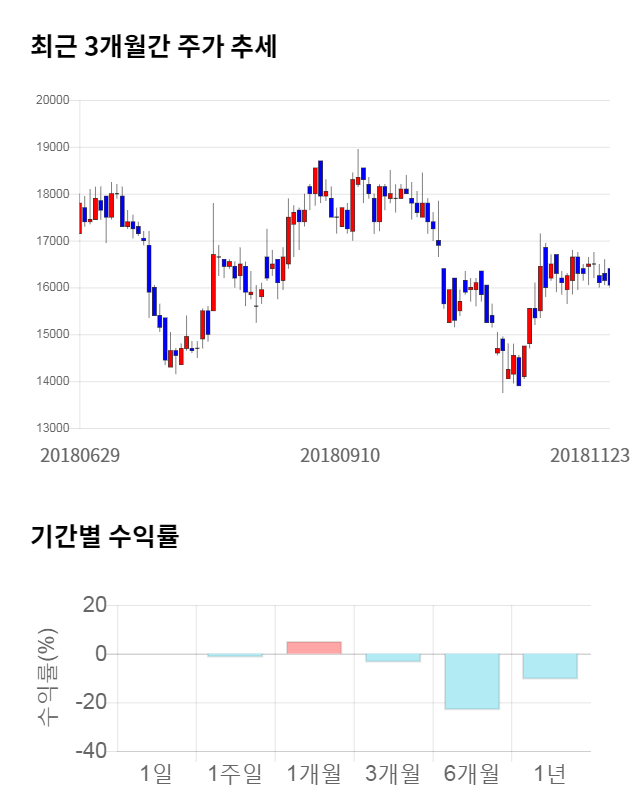Screen dimensions: 640x810
Task: Select the red 1개월 return bar
Action: (x=314, y=648)
